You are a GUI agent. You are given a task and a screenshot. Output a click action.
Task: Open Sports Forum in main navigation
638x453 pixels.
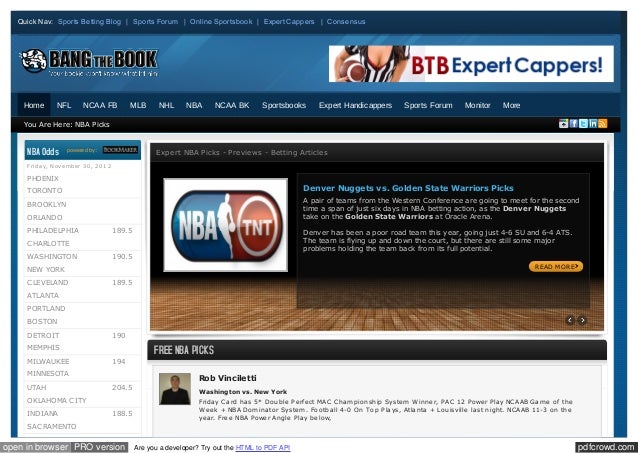(x=428, y=105)
